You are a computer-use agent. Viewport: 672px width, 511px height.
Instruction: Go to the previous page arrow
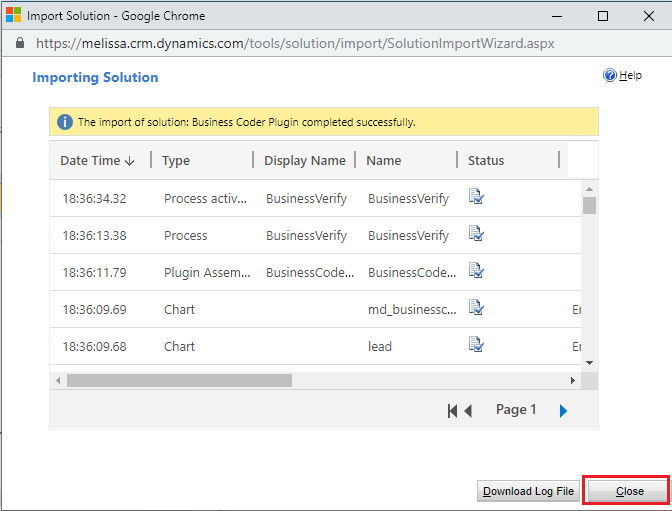pos(468,410)
